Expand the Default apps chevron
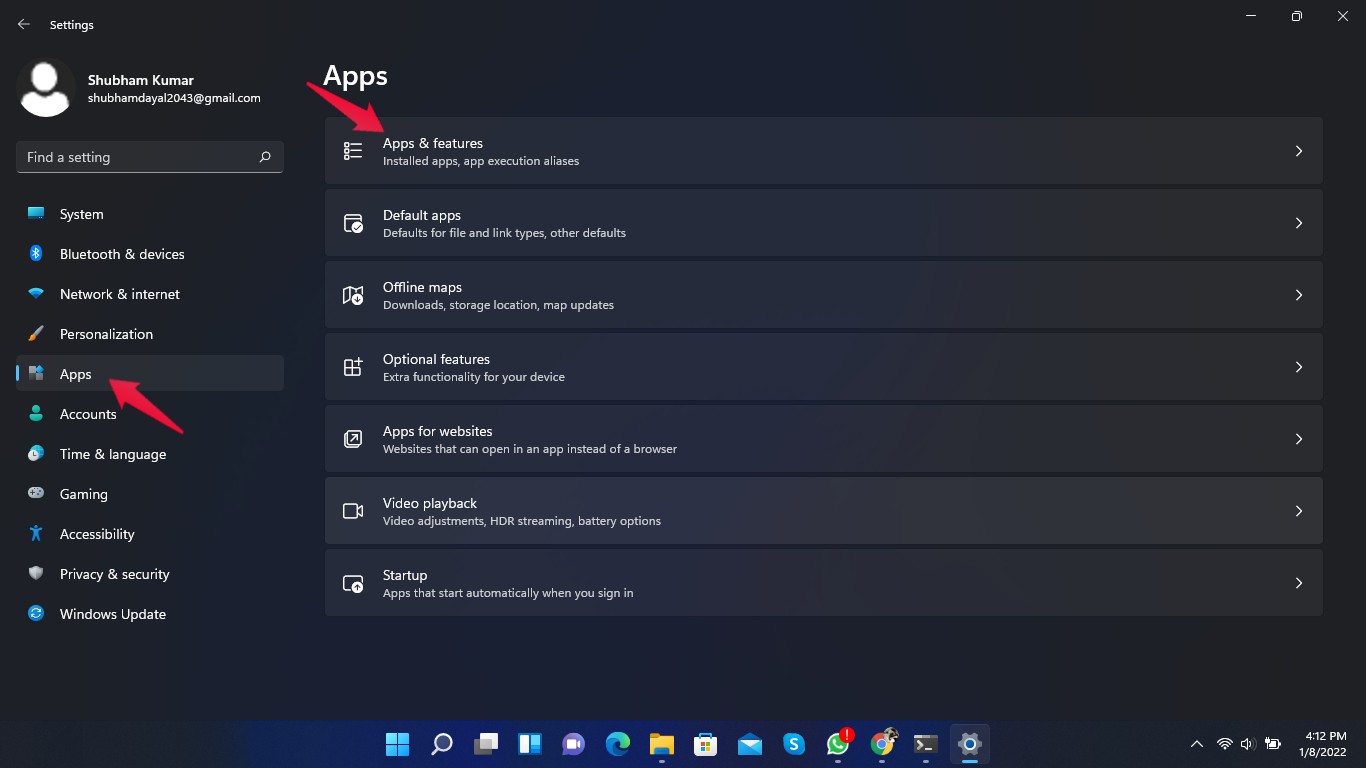 tap(1298, 223)
